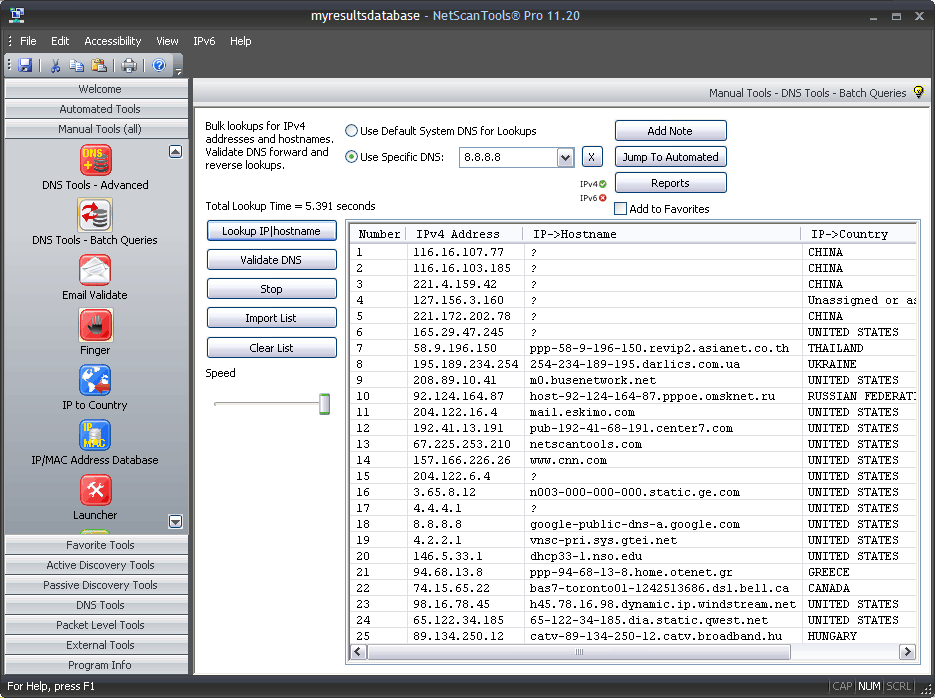Image resolution: width=935 pixels, height=698 pixels.
Task: Click the Cut scissors icon
Action: point(55,65)
